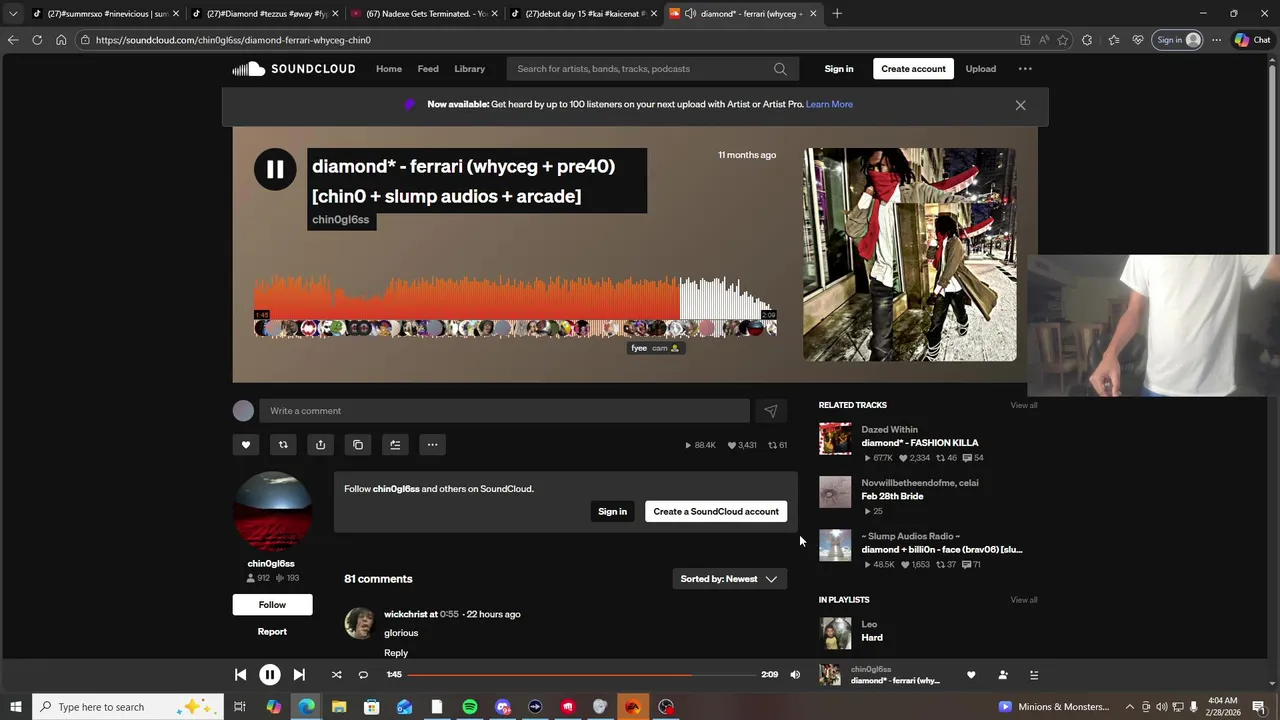Image resolution: width=1280 pixels, height=720 pixels.
Task: Open chin0gl6ss artist link under the title
Action: (x=340, y=220)
